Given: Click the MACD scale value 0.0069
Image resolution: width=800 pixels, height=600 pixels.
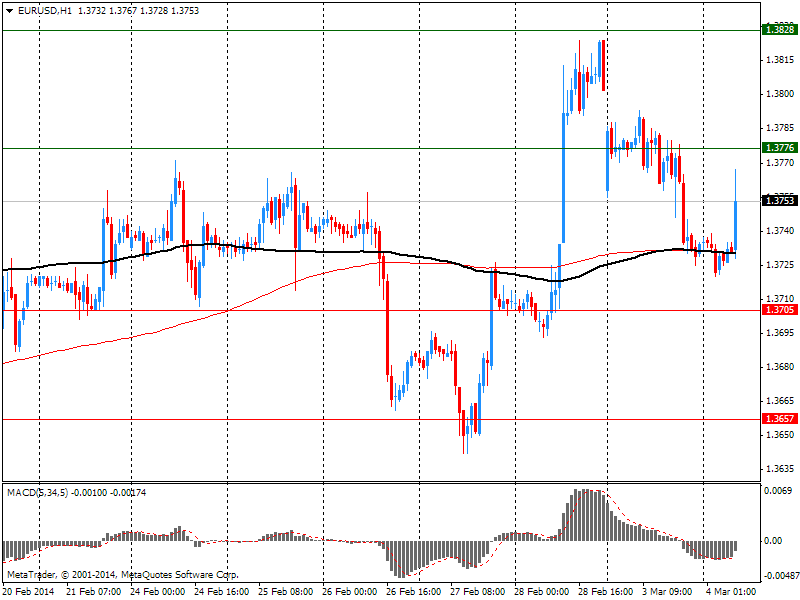Looking at the screenshot, I should pos(779,491).
